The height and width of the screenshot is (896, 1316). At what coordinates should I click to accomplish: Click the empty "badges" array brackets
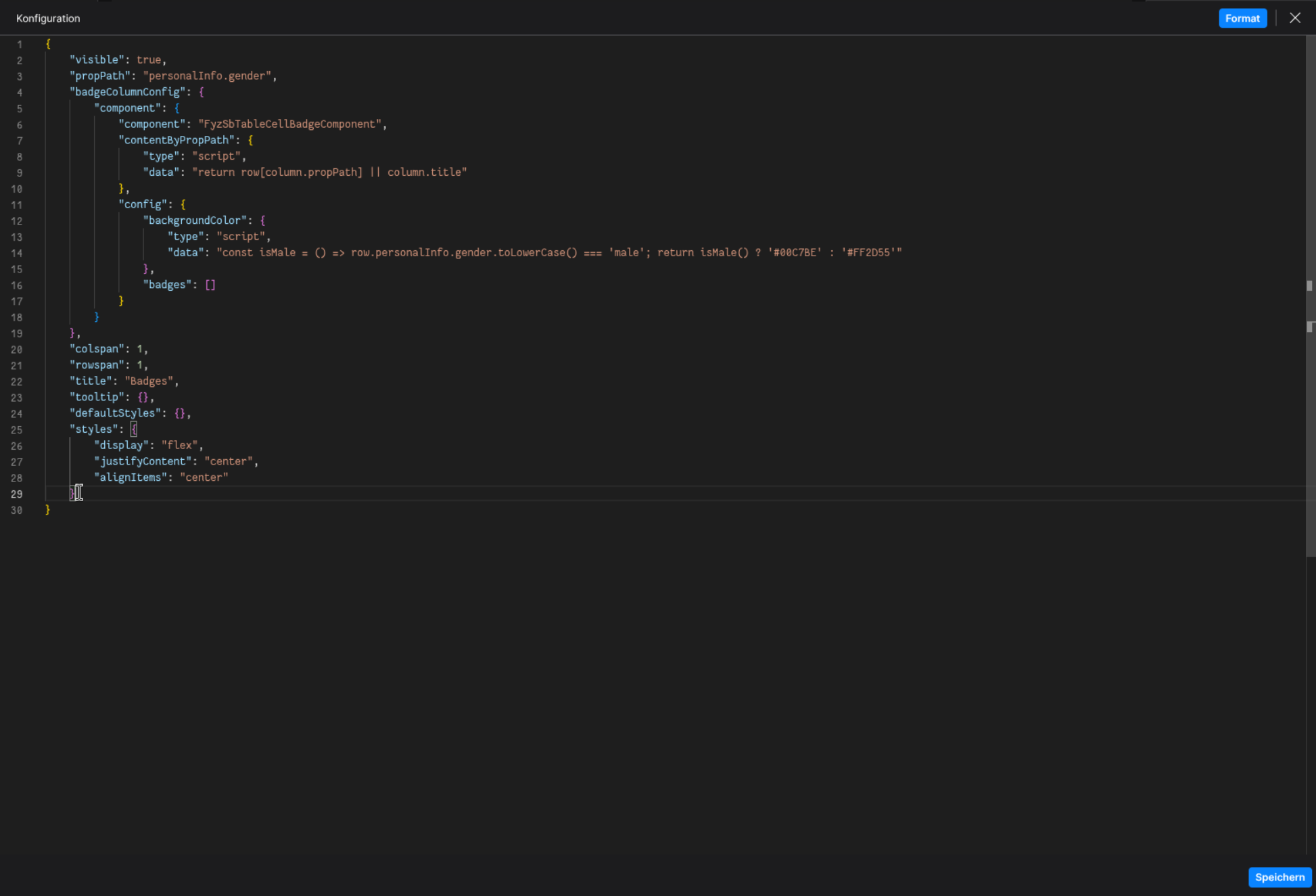[210, 285]
